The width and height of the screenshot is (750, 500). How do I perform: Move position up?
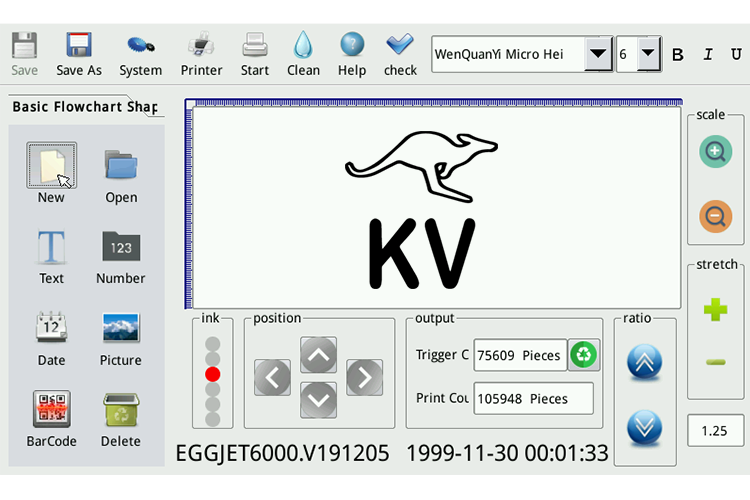[319, 355]
